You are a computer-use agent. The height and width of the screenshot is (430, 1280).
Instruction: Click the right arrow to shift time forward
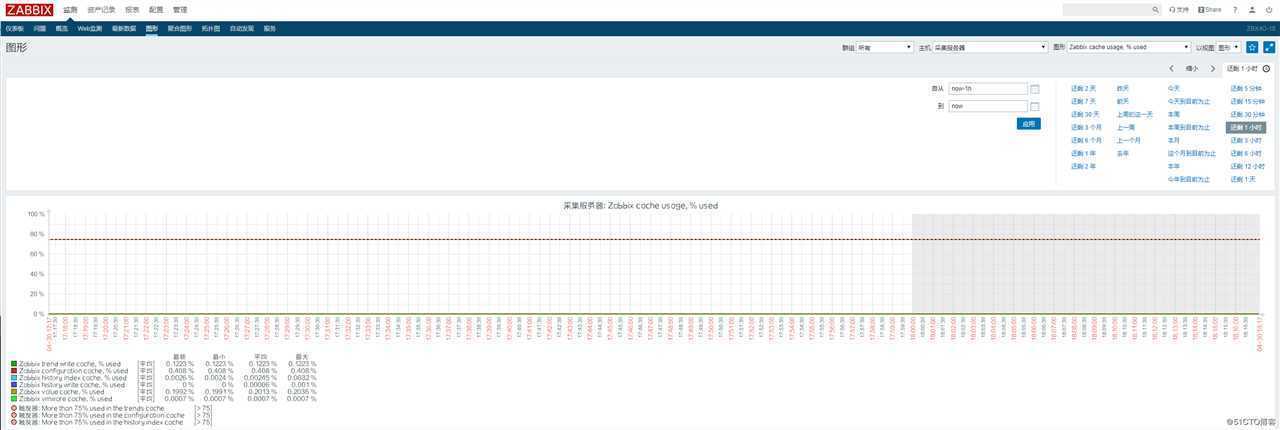pyautogui.click(x=1213, y=69)
